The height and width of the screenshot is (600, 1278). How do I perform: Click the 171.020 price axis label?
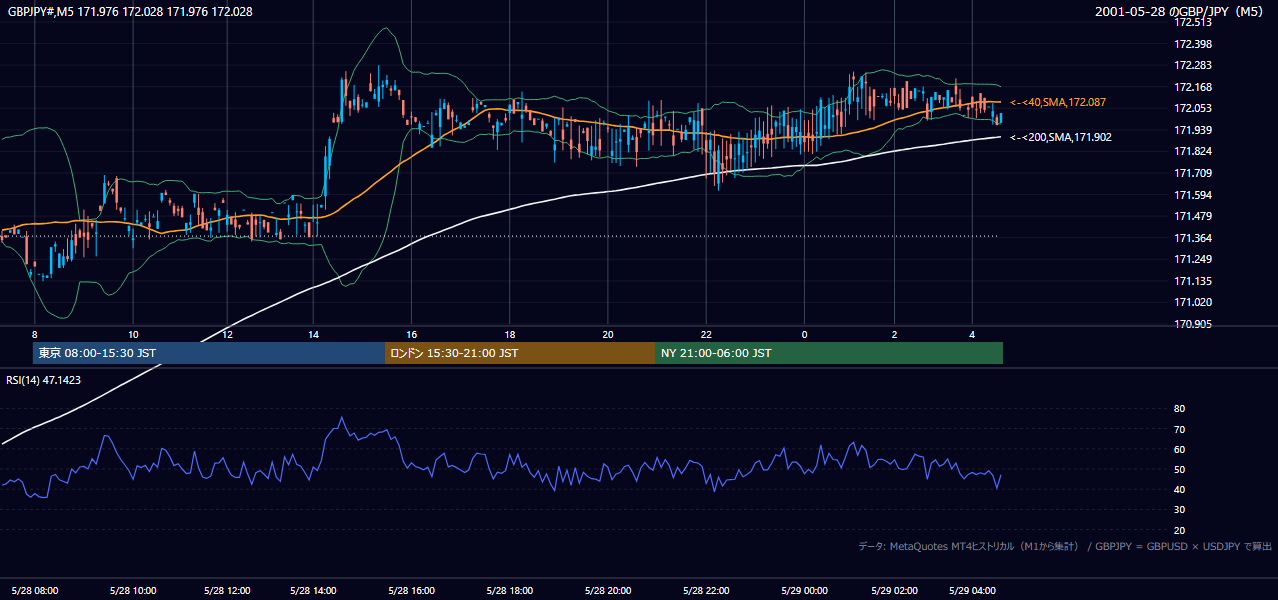coord(1192,302)
